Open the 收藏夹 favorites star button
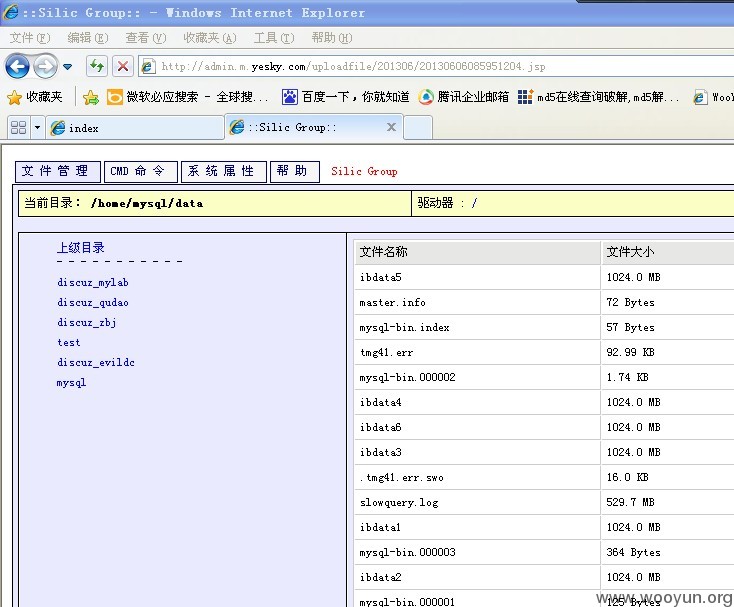The width and height of the screenshot is (734, 607). click(x=35, y=97)
